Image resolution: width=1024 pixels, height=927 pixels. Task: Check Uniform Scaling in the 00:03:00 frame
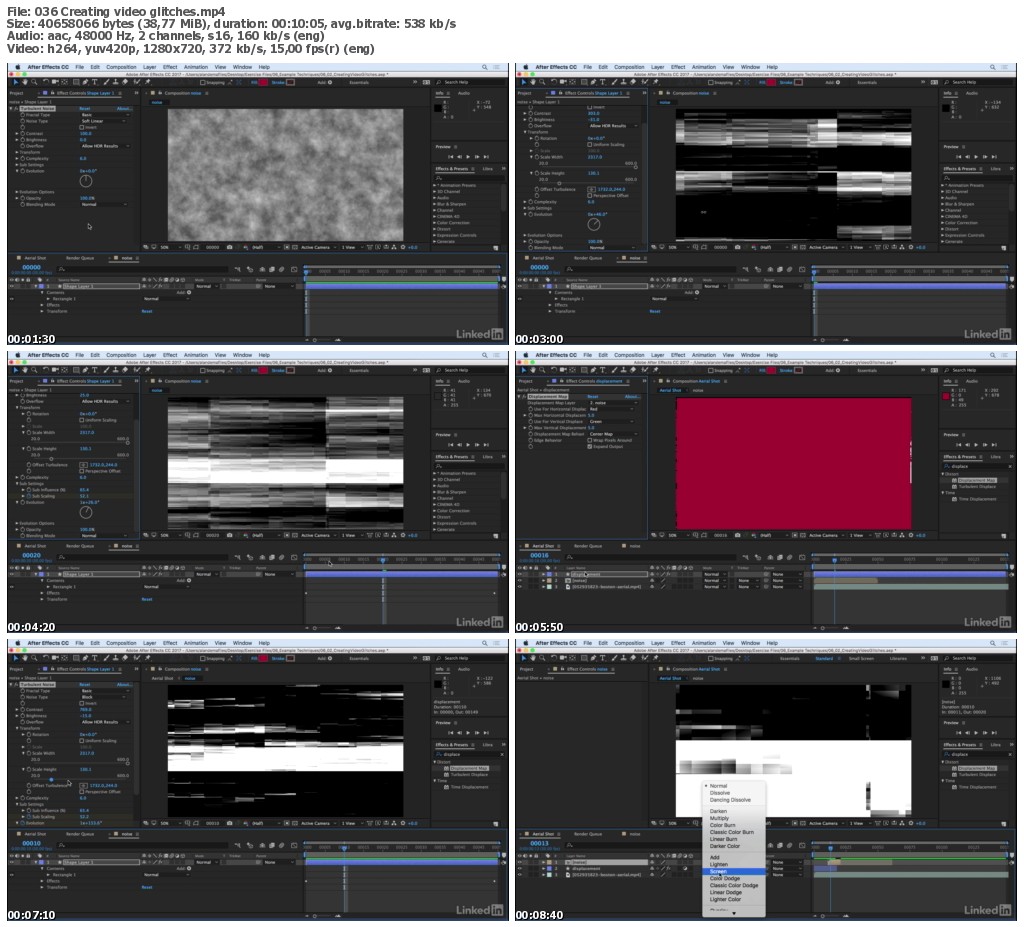click(590, 145)
